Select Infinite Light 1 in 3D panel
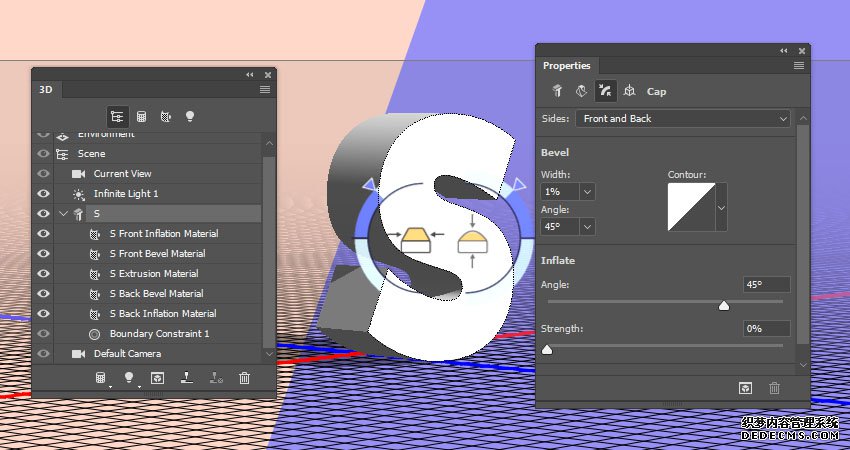The image size is (850, 450). tap(157, 194)
